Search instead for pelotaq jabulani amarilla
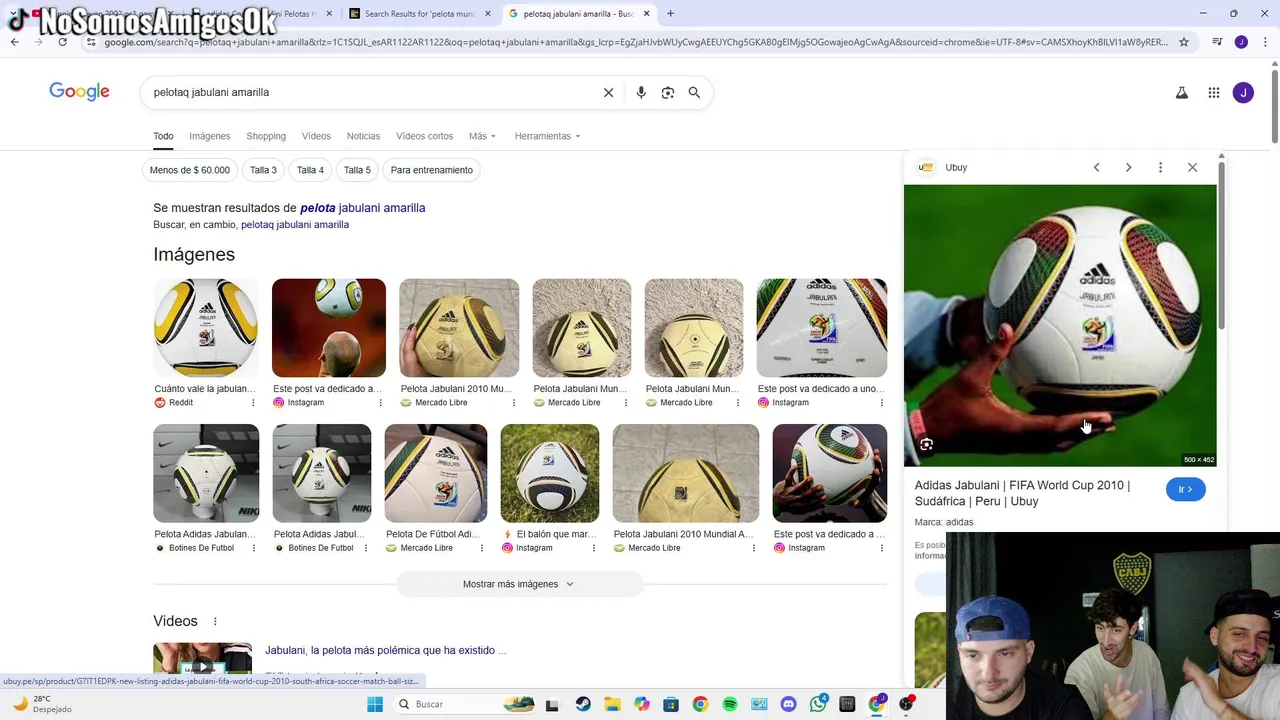The height and width of the screenshot is (720, 1280). (x=295, y=224)
